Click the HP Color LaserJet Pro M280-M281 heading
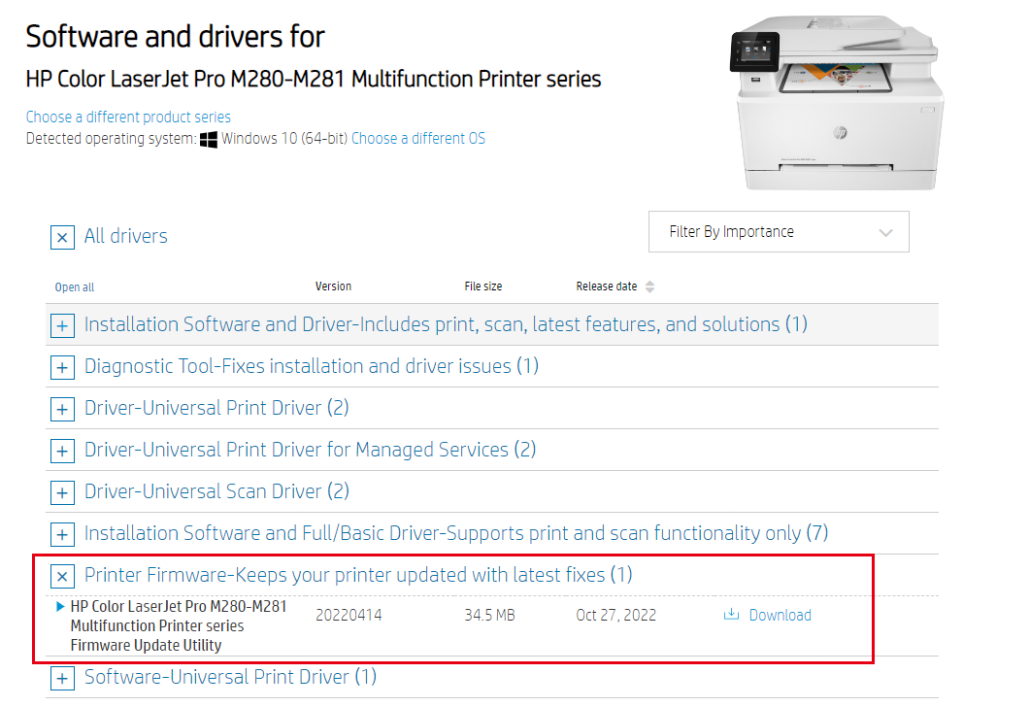Screen dimensions: 1030x707 pos(313,80)
